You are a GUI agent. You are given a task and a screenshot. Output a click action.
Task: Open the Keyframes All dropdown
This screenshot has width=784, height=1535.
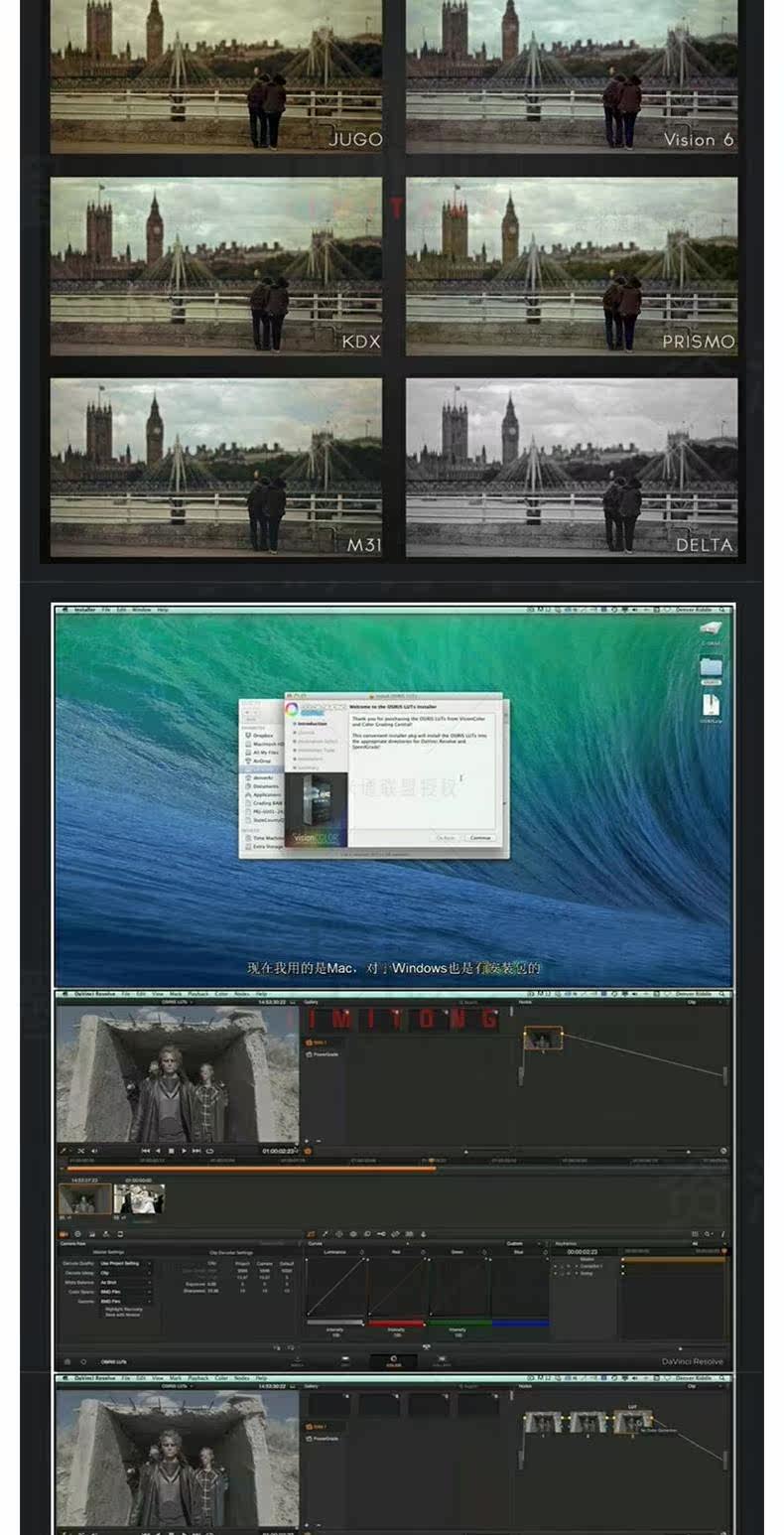tap(710, 1243)
